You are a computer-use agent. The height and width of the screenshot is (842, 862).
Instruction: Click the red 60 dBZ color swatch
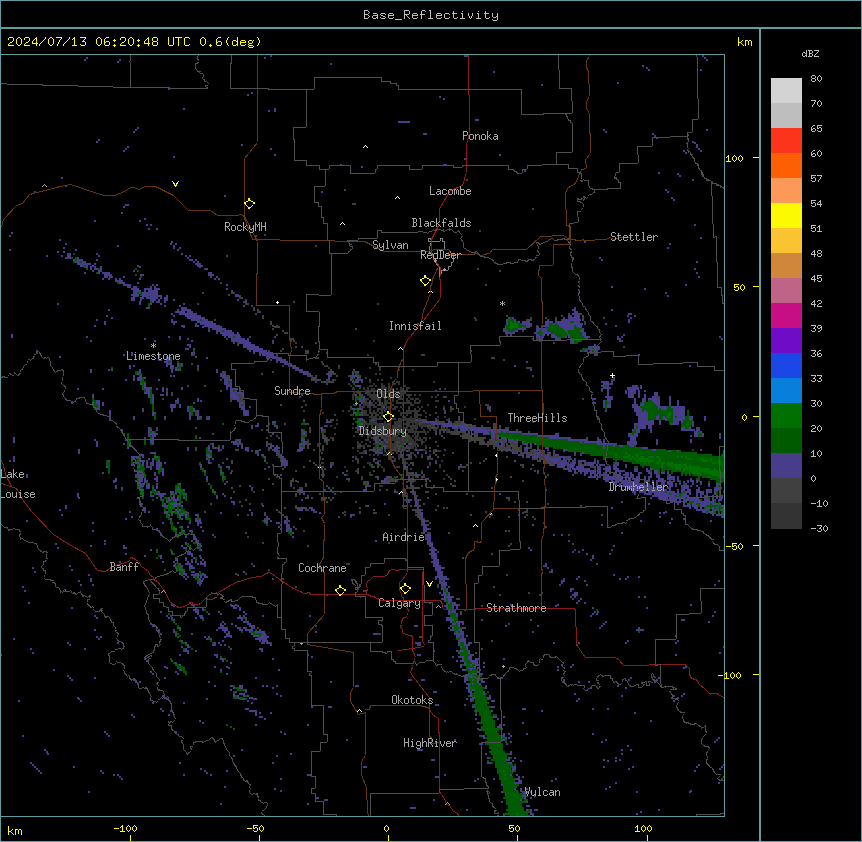point(786,141)
